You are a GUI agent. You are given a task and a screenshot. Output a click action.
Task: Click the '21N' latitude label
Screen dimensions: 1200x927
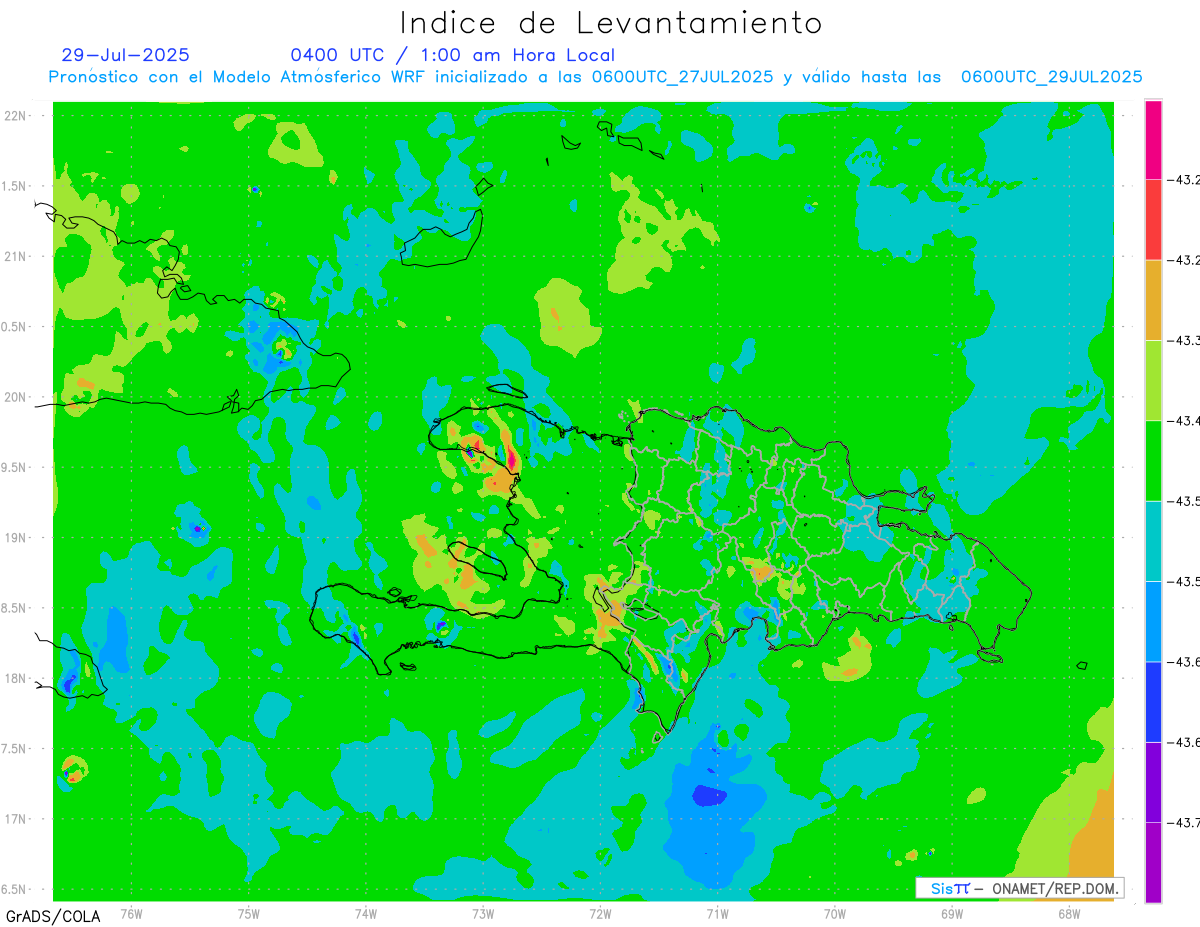coord(15,257)
